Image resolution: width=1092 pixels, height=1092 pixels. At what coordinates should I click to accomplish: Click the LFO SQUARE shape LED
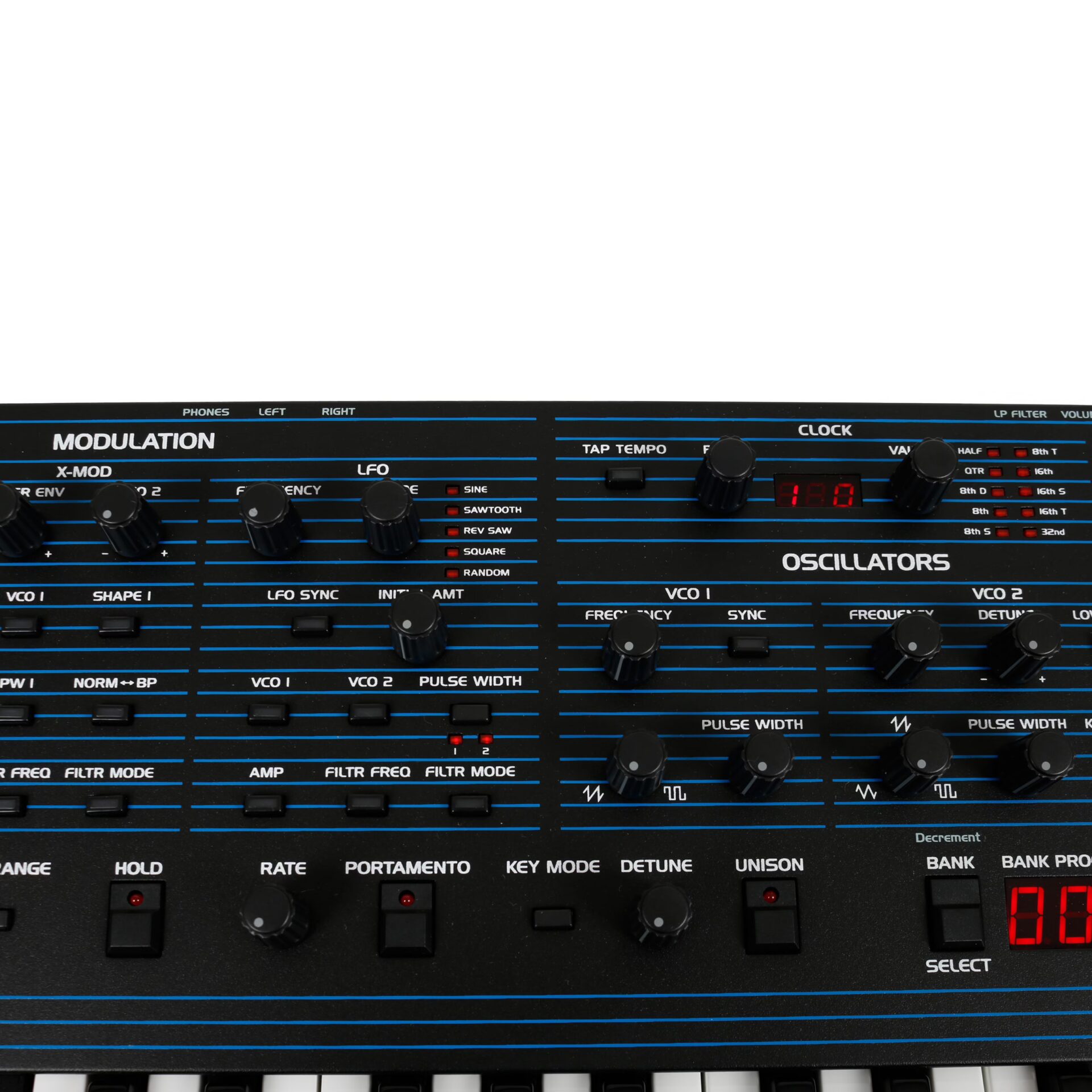452,552
